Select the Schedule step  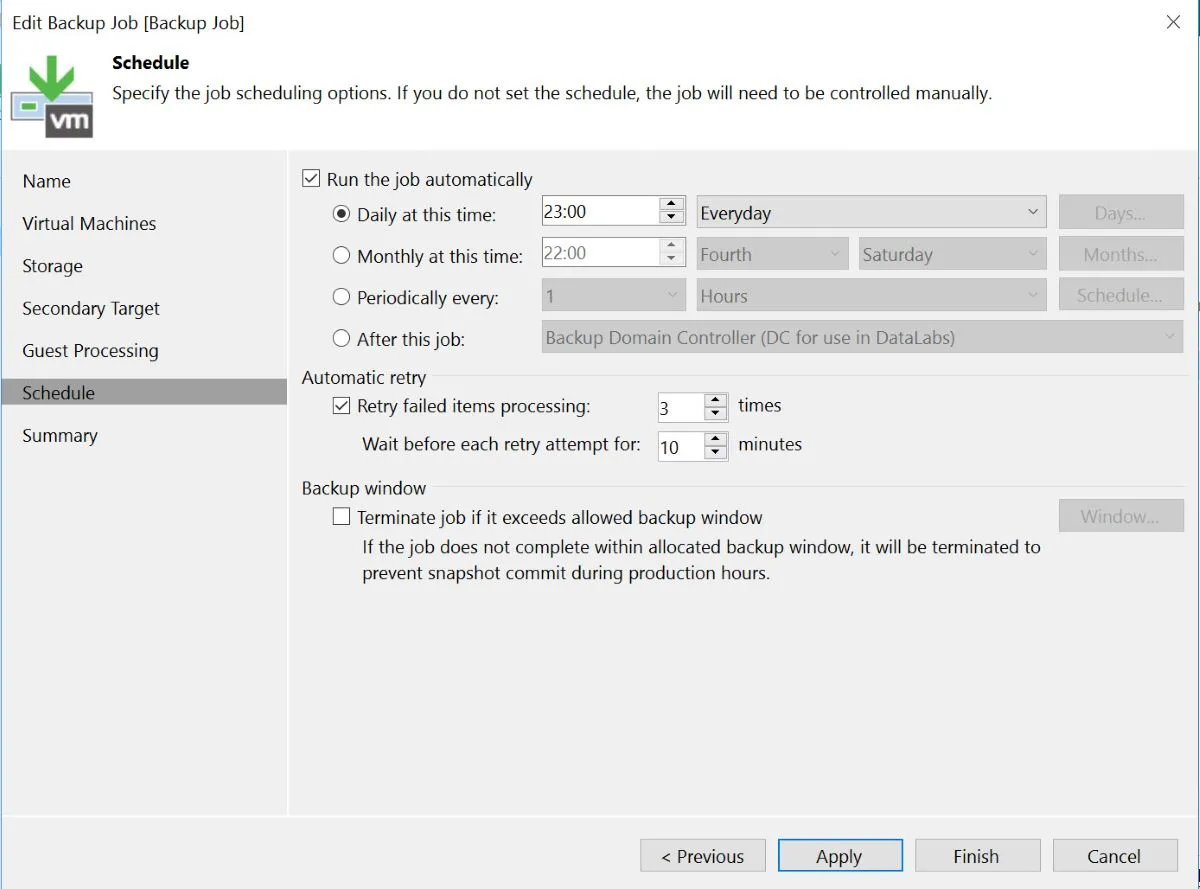click(144, 392)
